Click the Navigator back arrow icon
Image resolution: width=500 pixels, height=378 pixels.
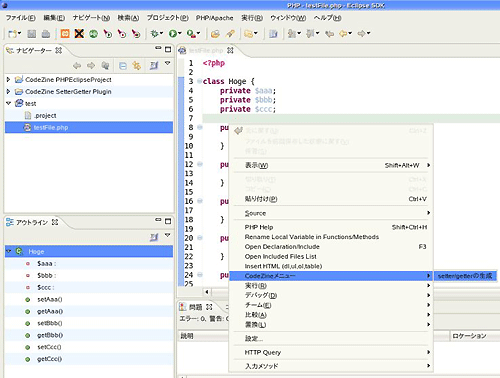pos(77,66)
